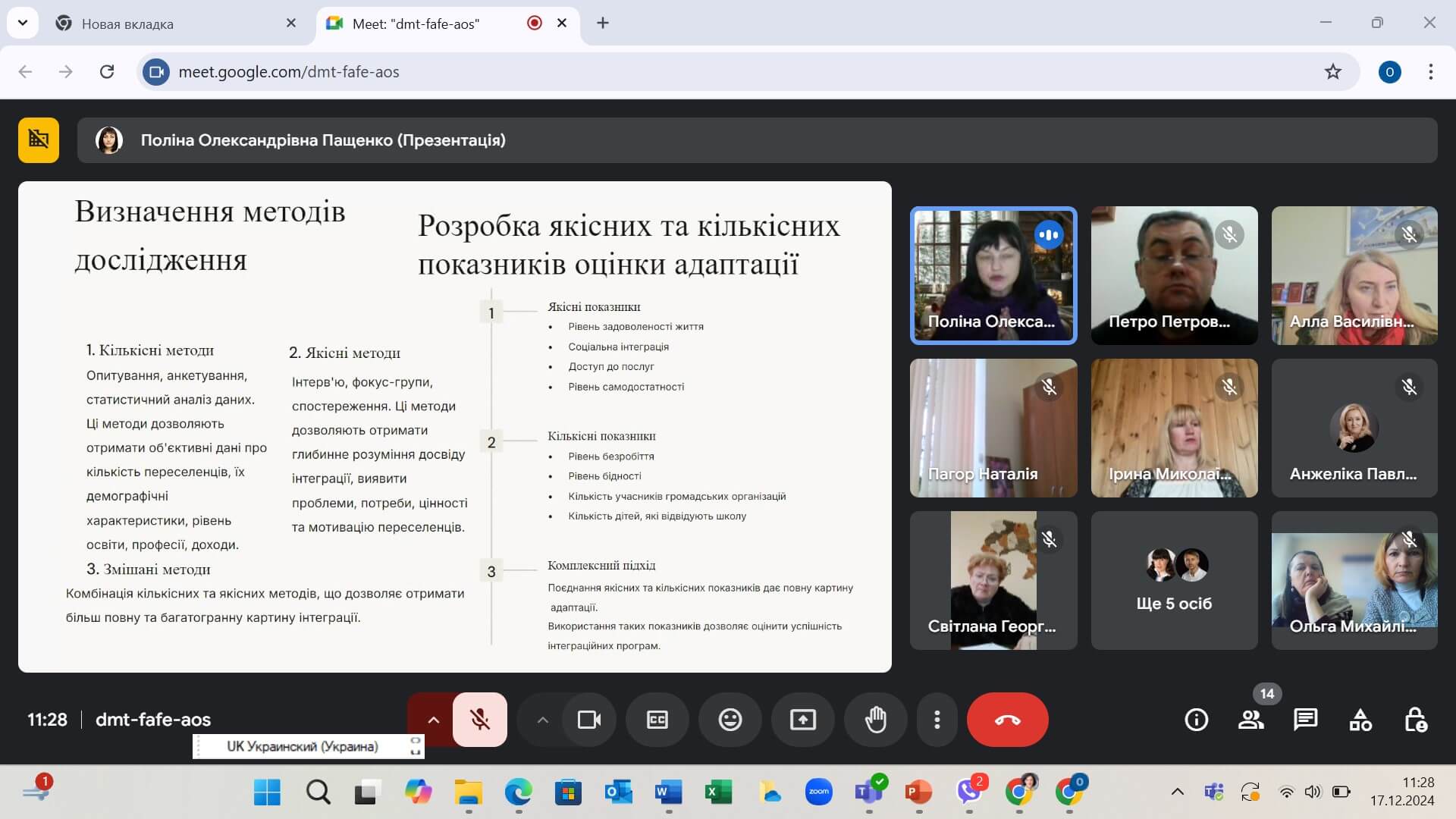
Task: Expand video settings chevron beside camera
Action: pos(542,720)
